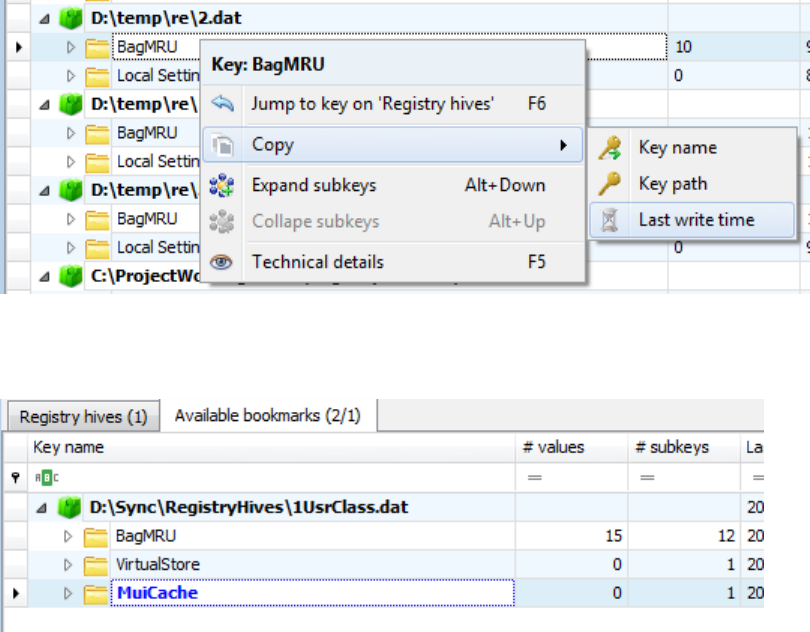This screenshot has width=810, height=632.
Task: Click the row indicator arrow beside MuiCache
Action: click(16, 594)
